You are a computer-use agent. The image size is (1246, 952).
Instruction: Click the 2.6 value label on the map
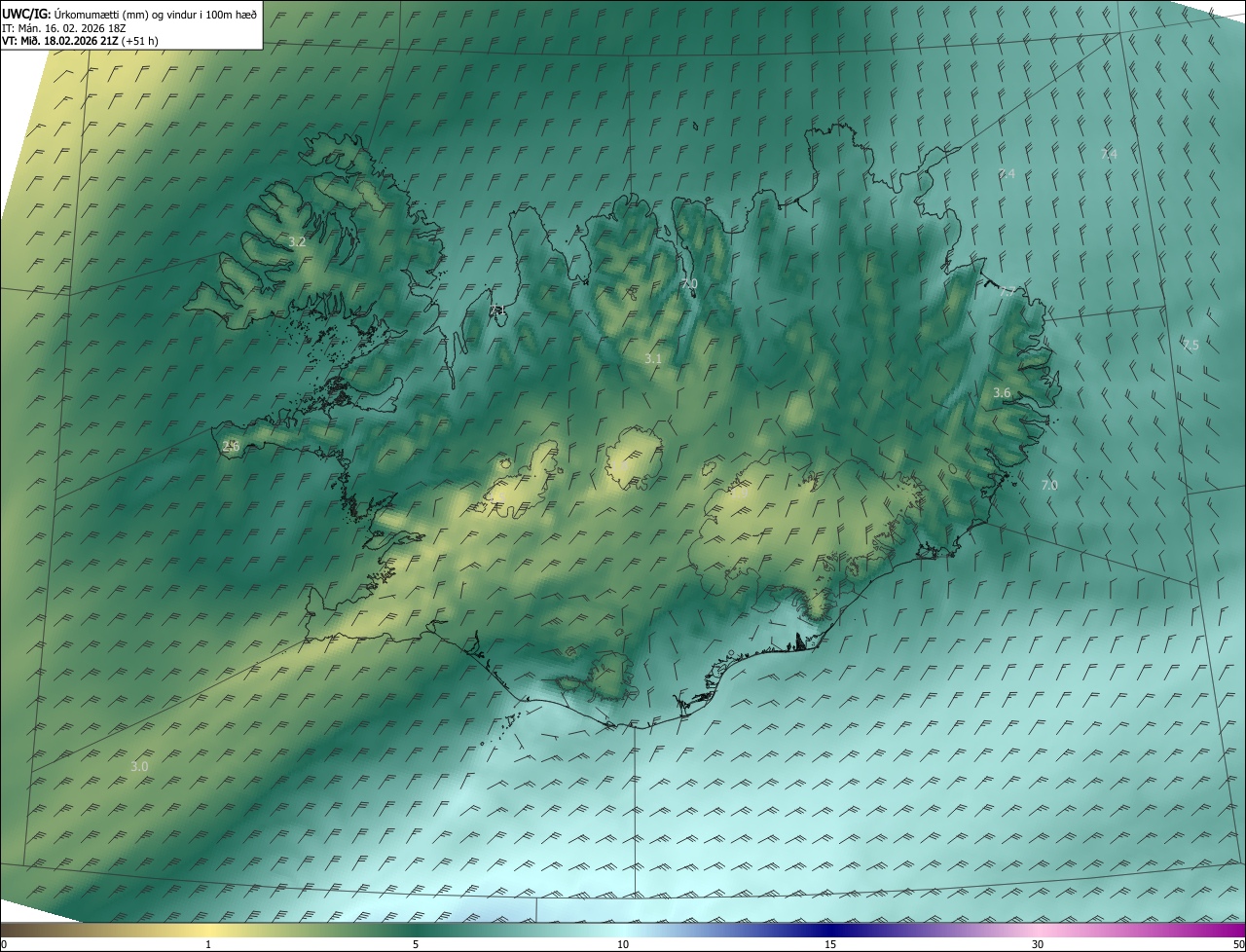[x=231, y=446]
